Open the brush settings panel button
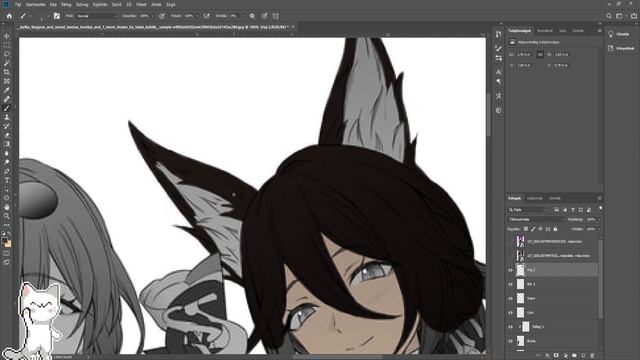 [x=57, y=16]
